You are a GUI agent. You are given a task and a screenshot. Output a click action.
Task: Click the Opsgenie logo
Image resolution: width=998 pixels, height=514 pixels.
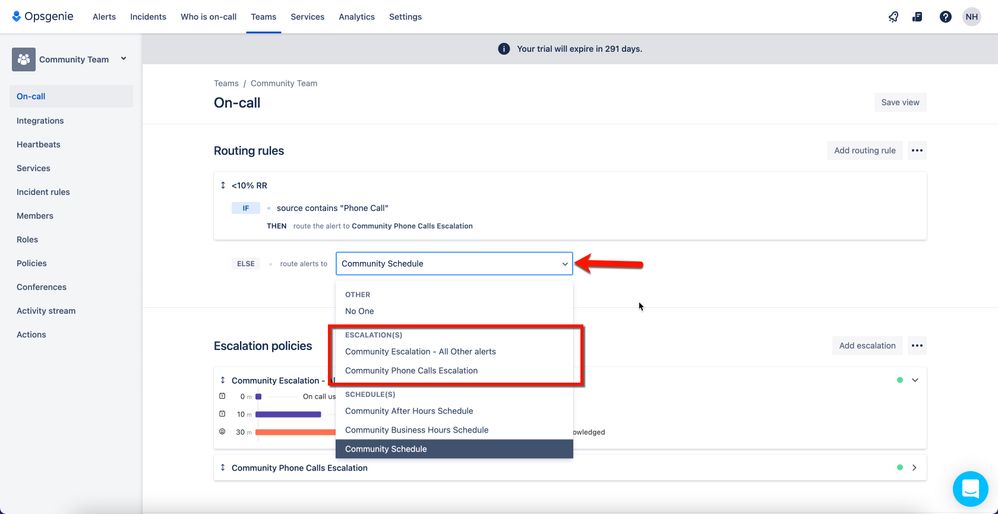[x=43, y=17]
